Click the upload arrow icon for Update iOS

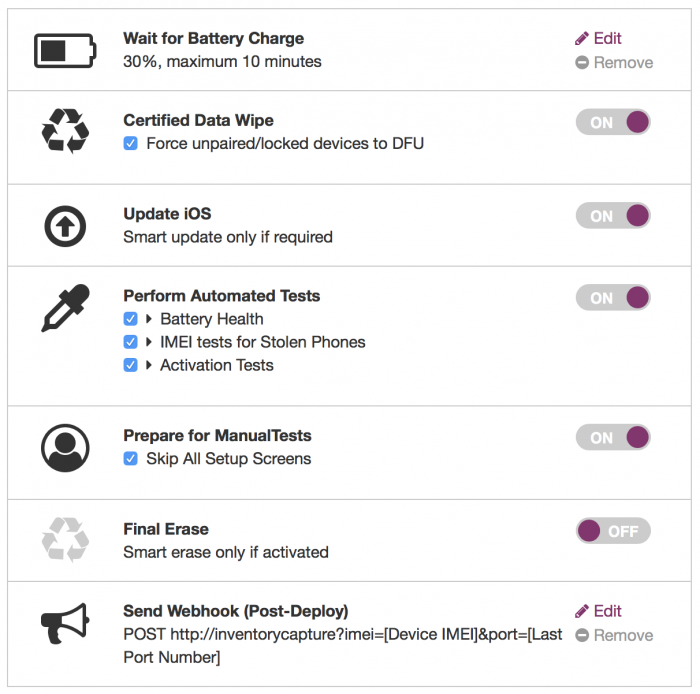coord(65,226)
